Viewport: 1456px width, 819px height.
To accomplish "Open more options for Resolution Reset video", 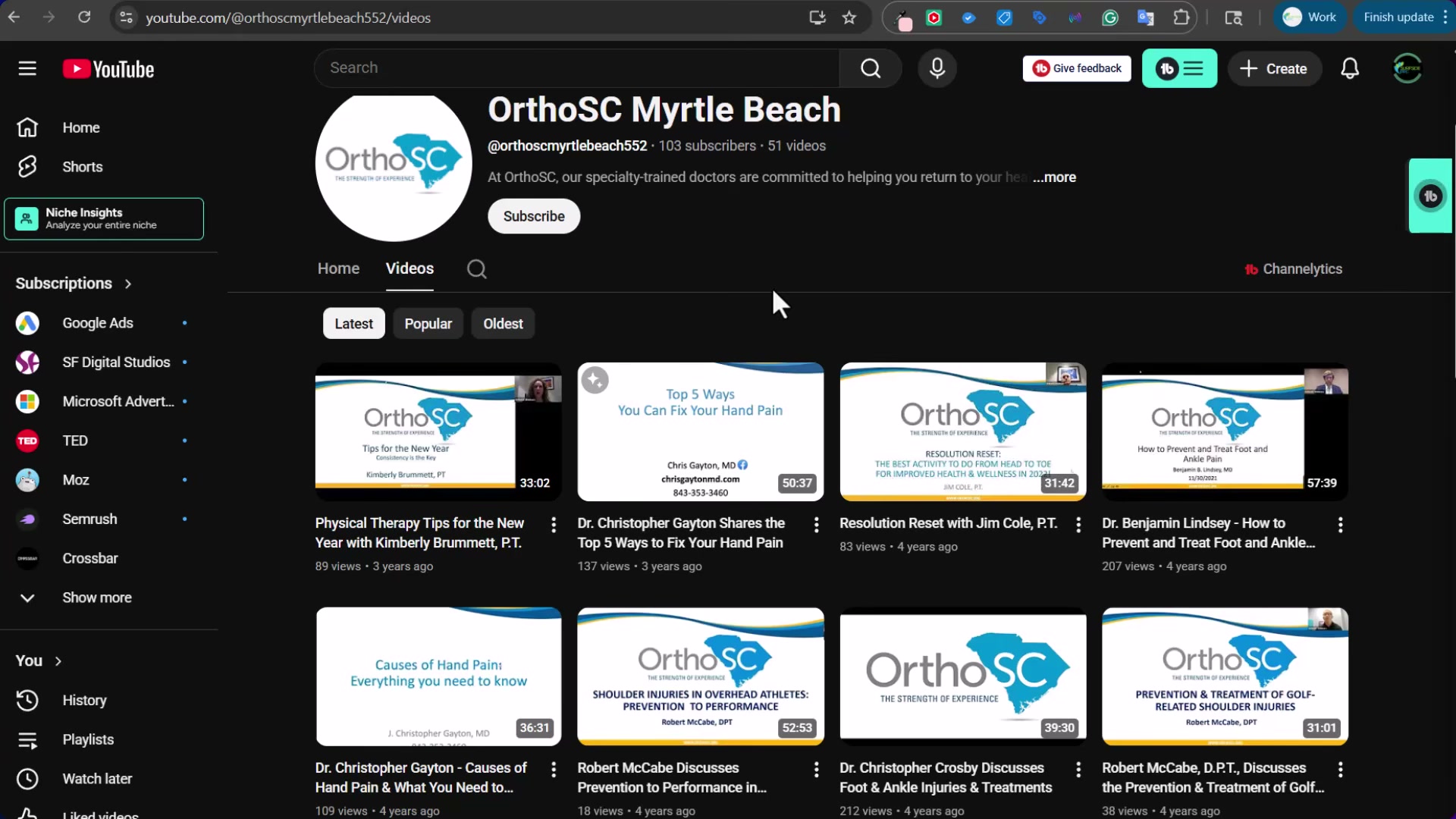I will point(1078,525).
